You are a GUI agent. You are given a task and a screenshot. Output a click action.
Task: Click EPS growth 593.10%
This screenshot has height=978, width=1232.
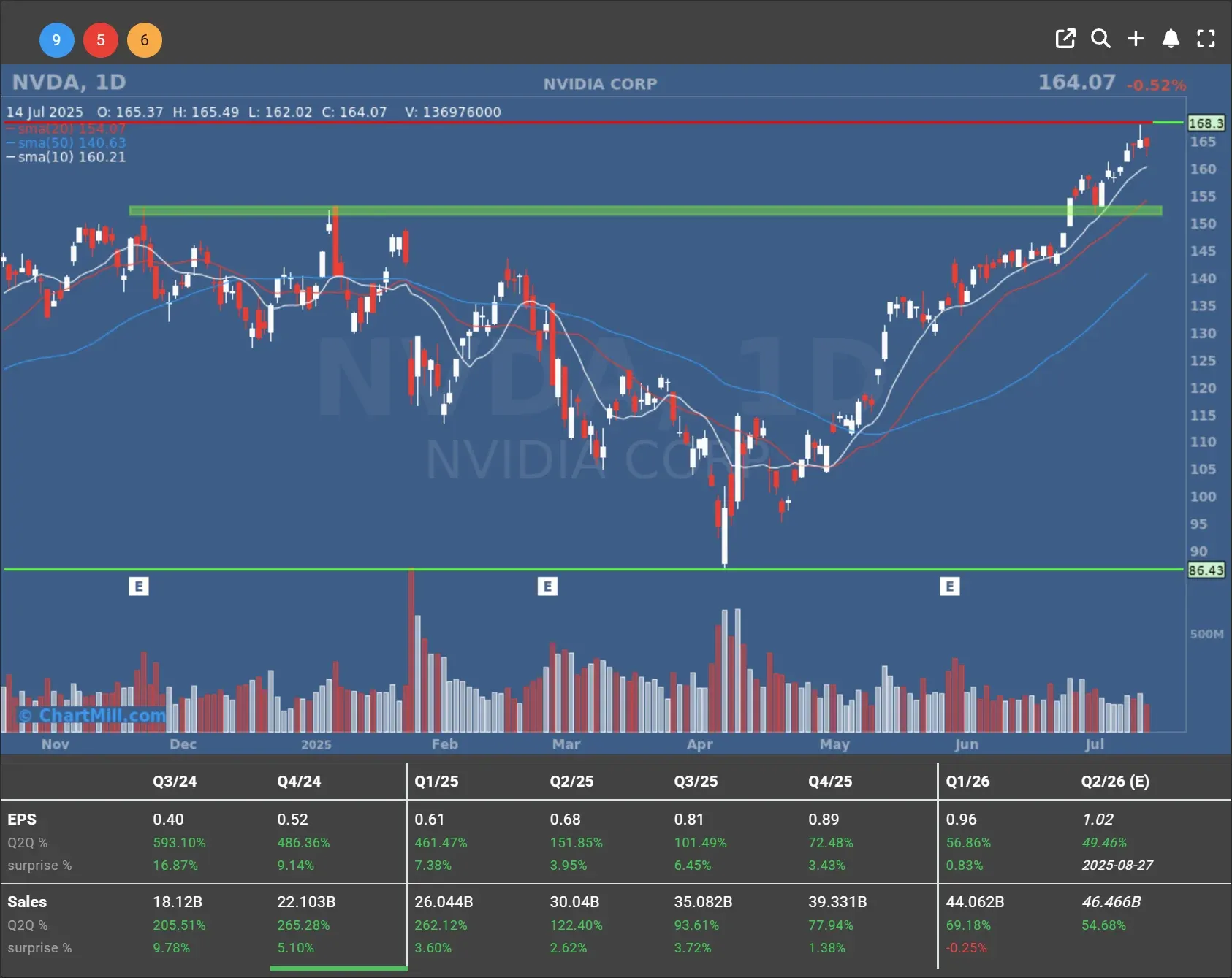(179, 842)
